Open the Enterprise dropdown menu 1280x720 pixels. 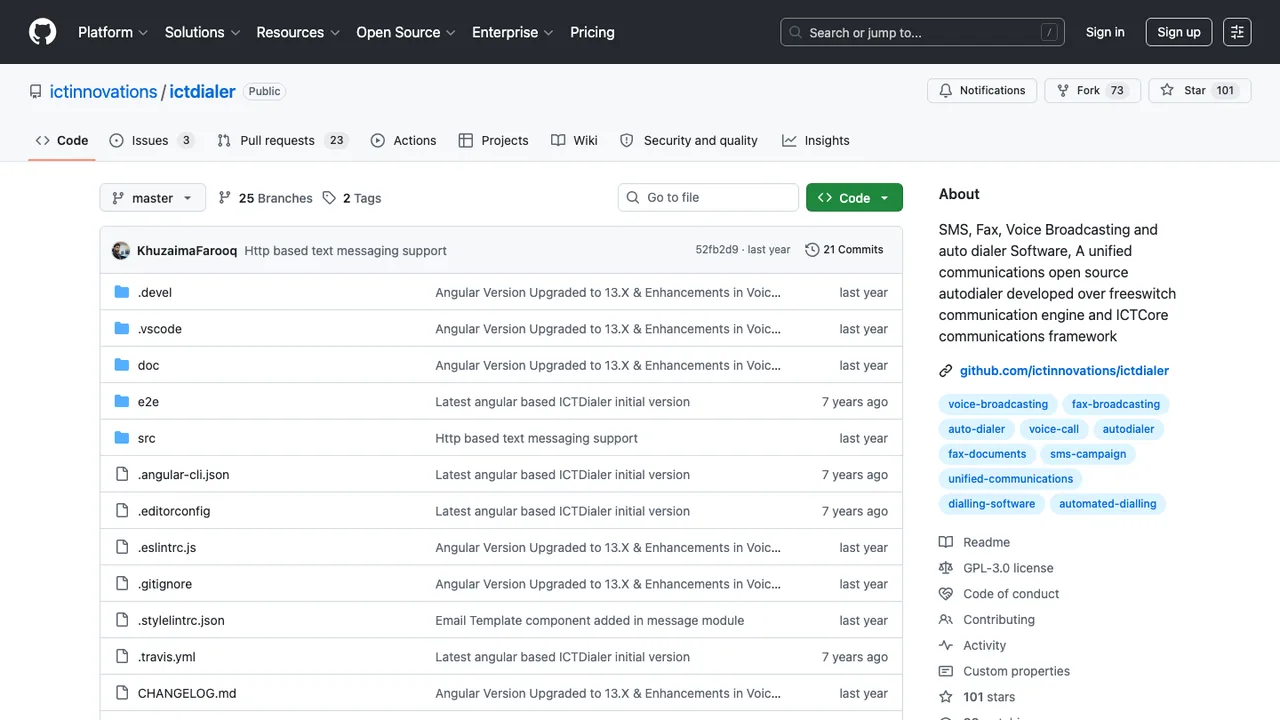point(513,32)
